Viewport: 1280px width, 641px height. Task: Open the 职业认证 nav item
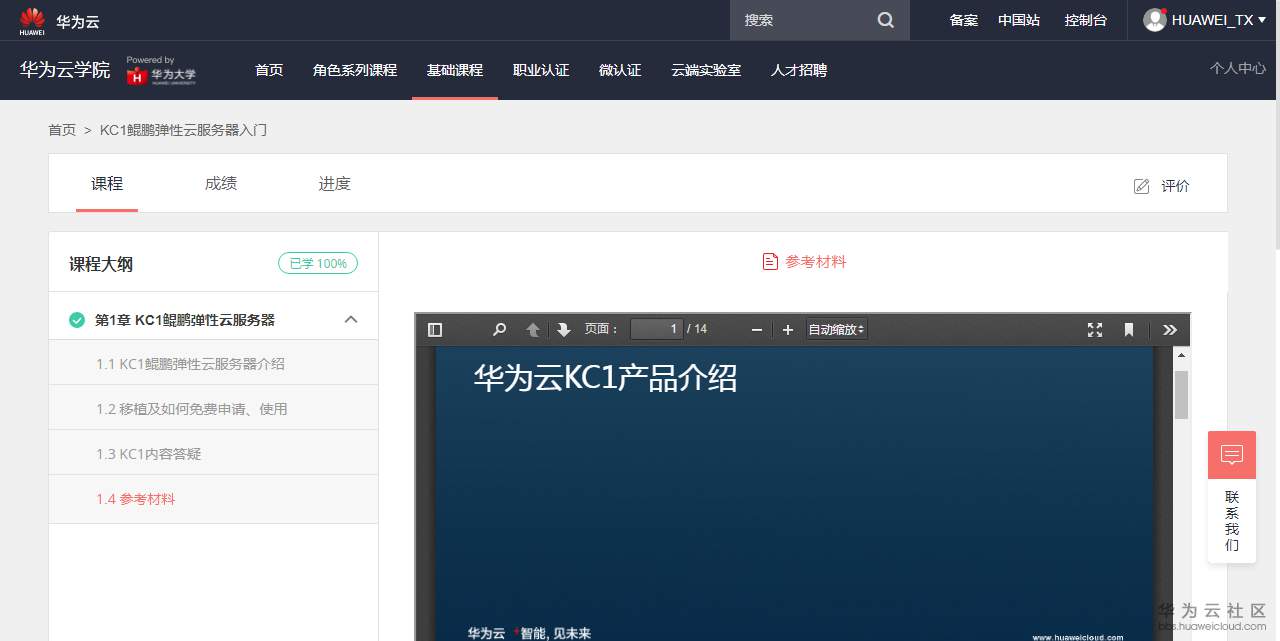click(x=541, y=70)
